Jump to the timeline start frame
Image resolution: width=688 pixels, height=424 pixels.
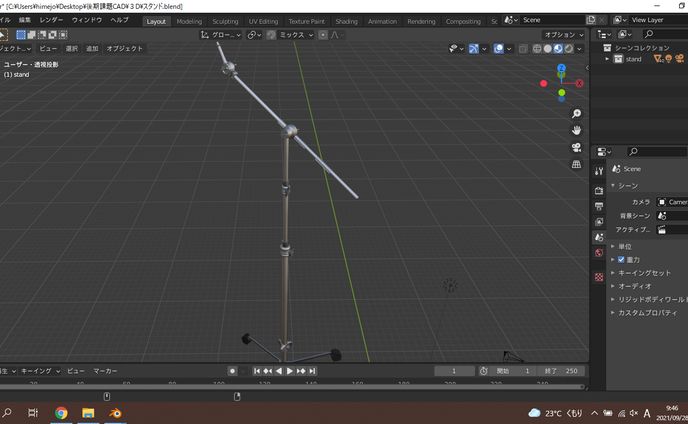[257, 371]
